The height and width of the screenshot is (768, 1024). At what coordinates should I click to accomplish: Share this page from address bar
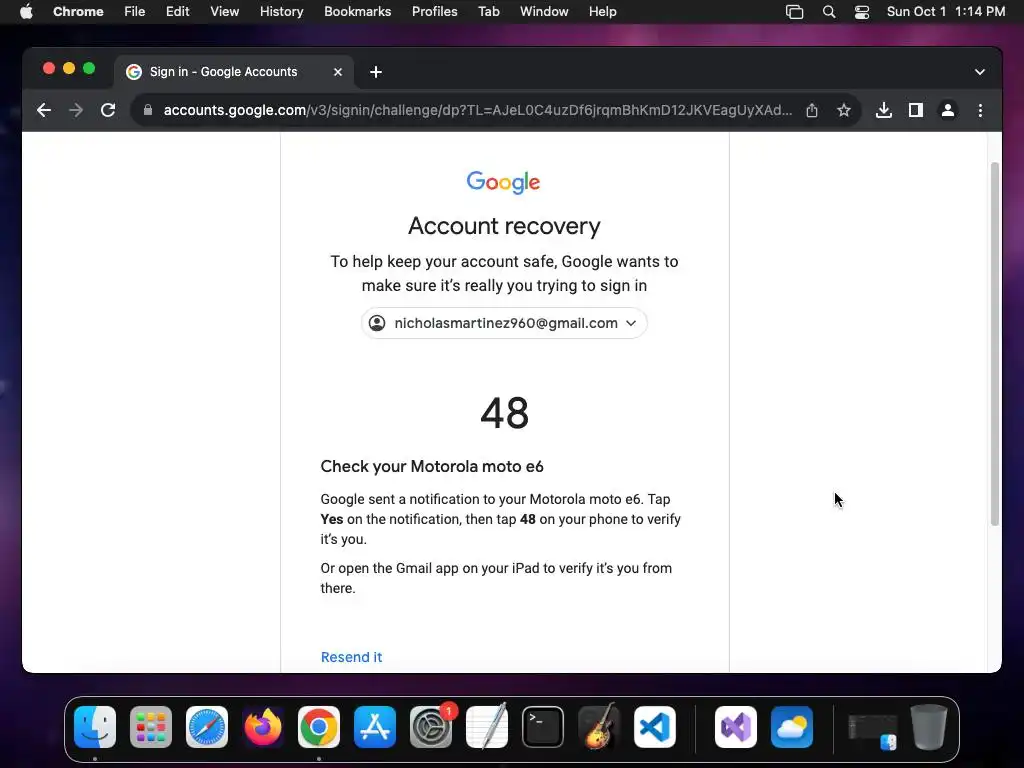(812, 110)
